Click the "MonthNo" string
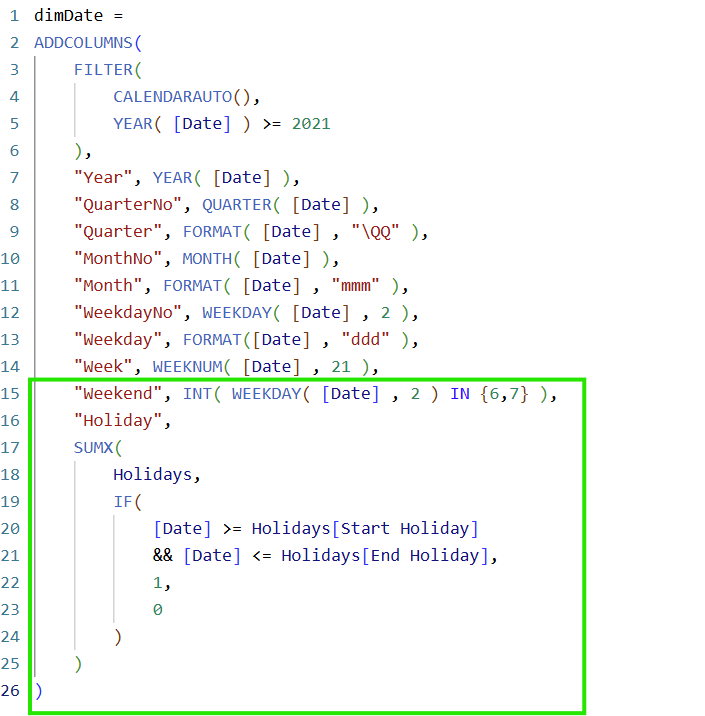 click(118, 259)
